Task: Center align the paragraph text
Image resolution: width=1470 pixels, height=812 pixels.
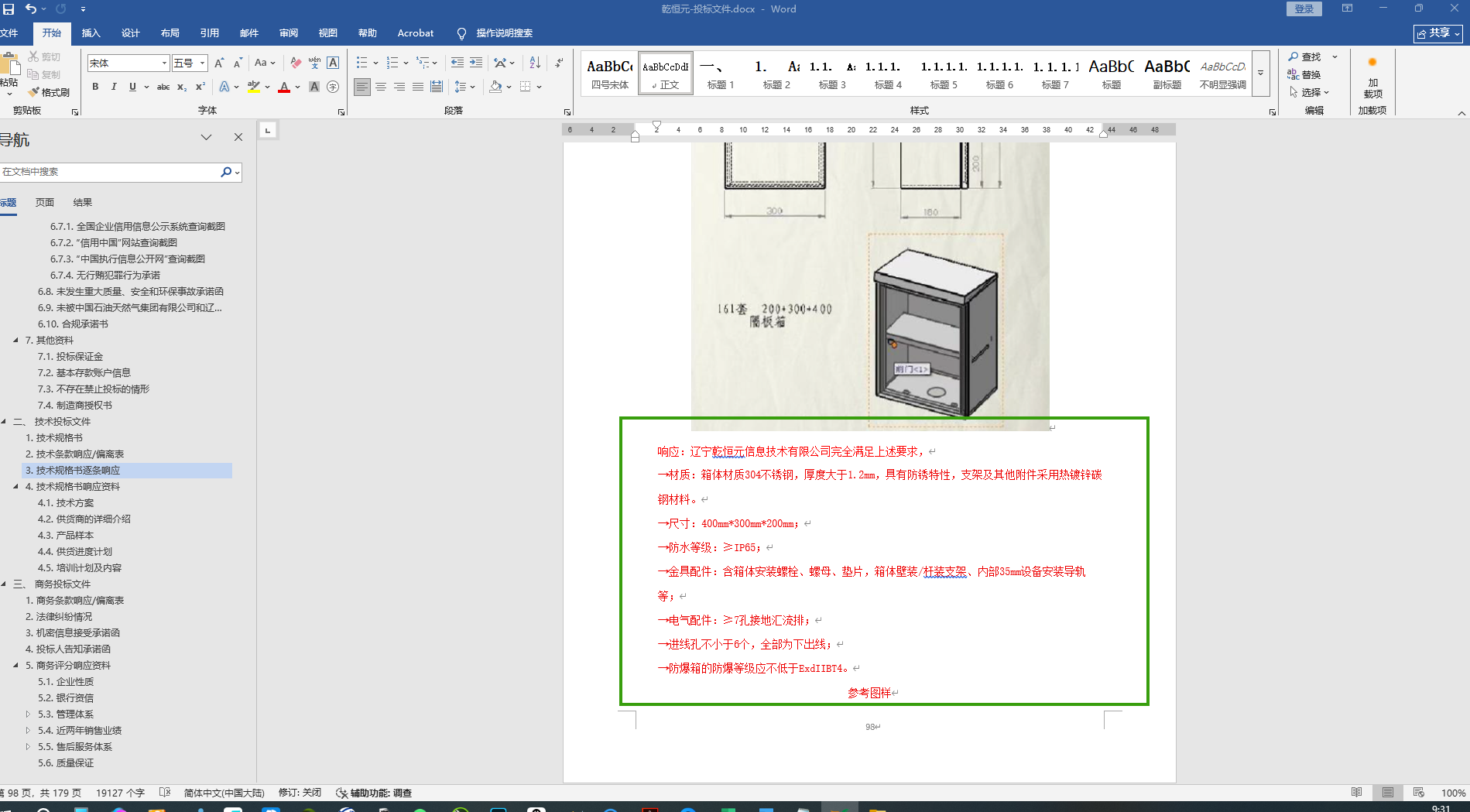Action: tap(381, 87)
